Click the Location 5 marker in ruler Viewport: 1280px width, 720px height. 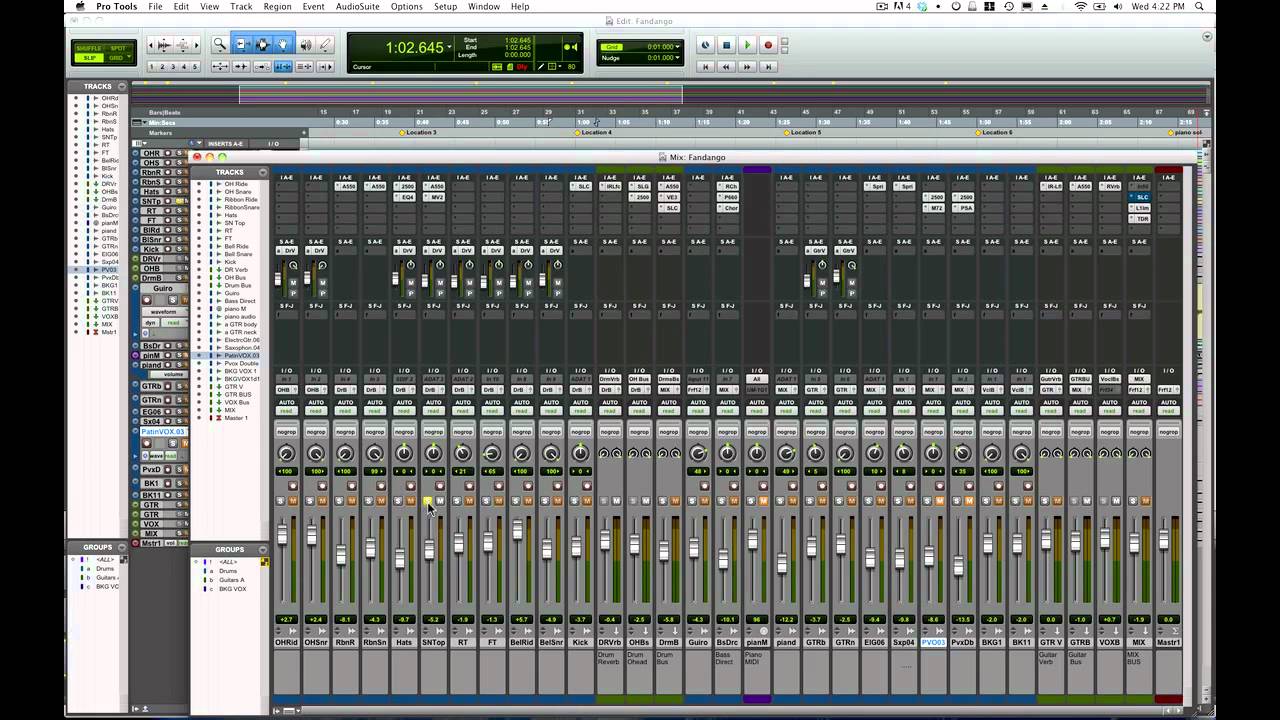801,132
